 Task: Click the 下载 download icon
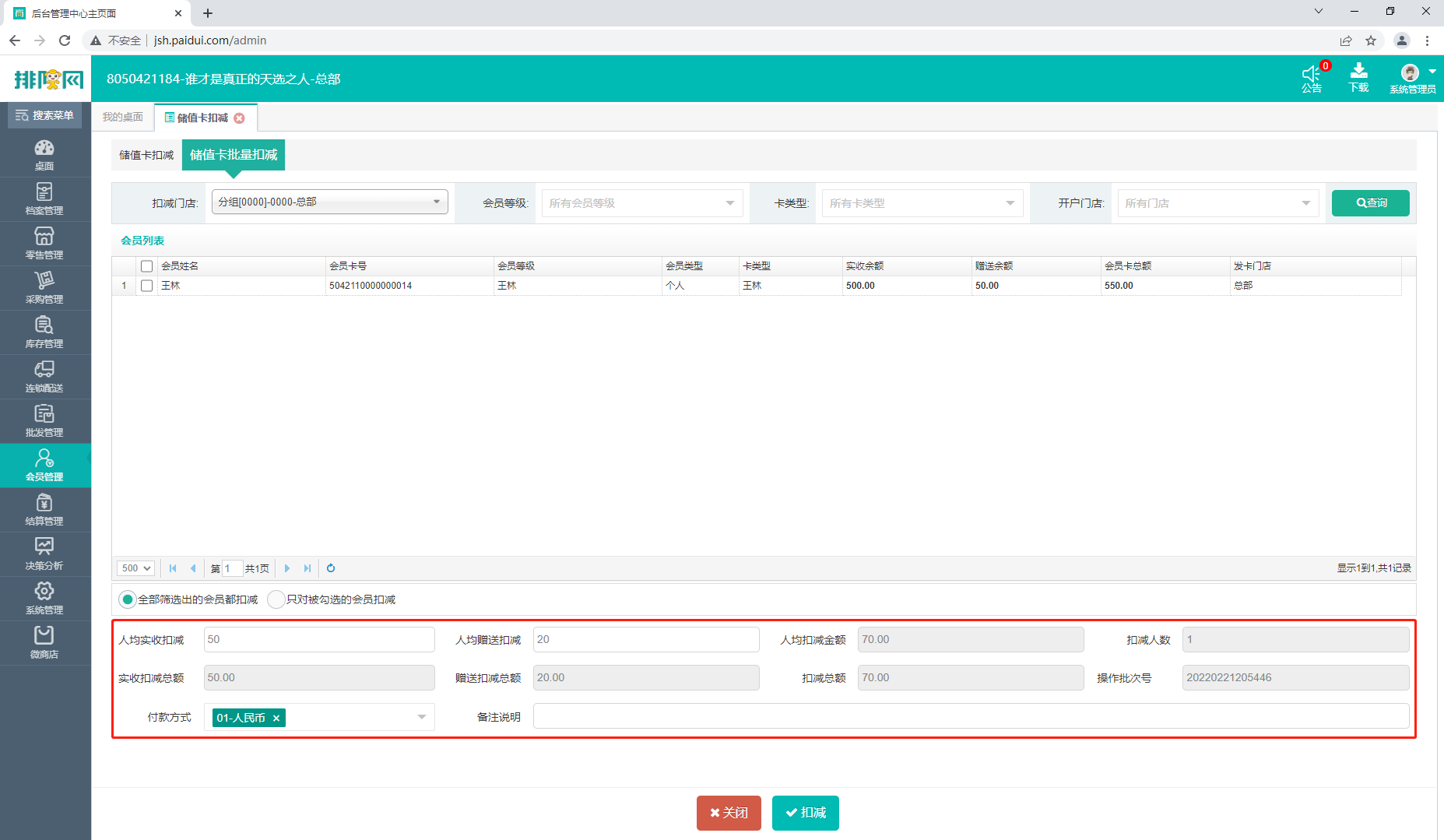pyautogui.click(x=1358, y=78)
